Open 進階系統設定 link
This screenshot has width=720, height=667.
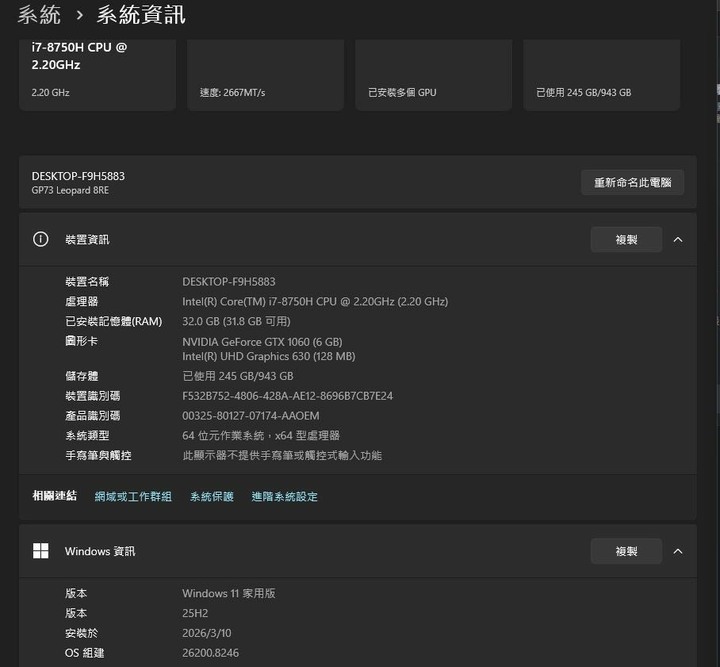pyautogui.click(x=284, y=497)
